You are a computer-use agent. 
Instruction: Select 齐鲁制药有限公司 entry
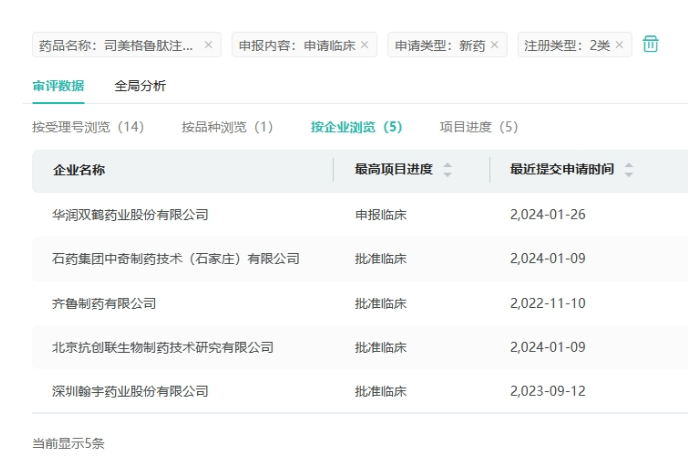(x=104, y=303)
